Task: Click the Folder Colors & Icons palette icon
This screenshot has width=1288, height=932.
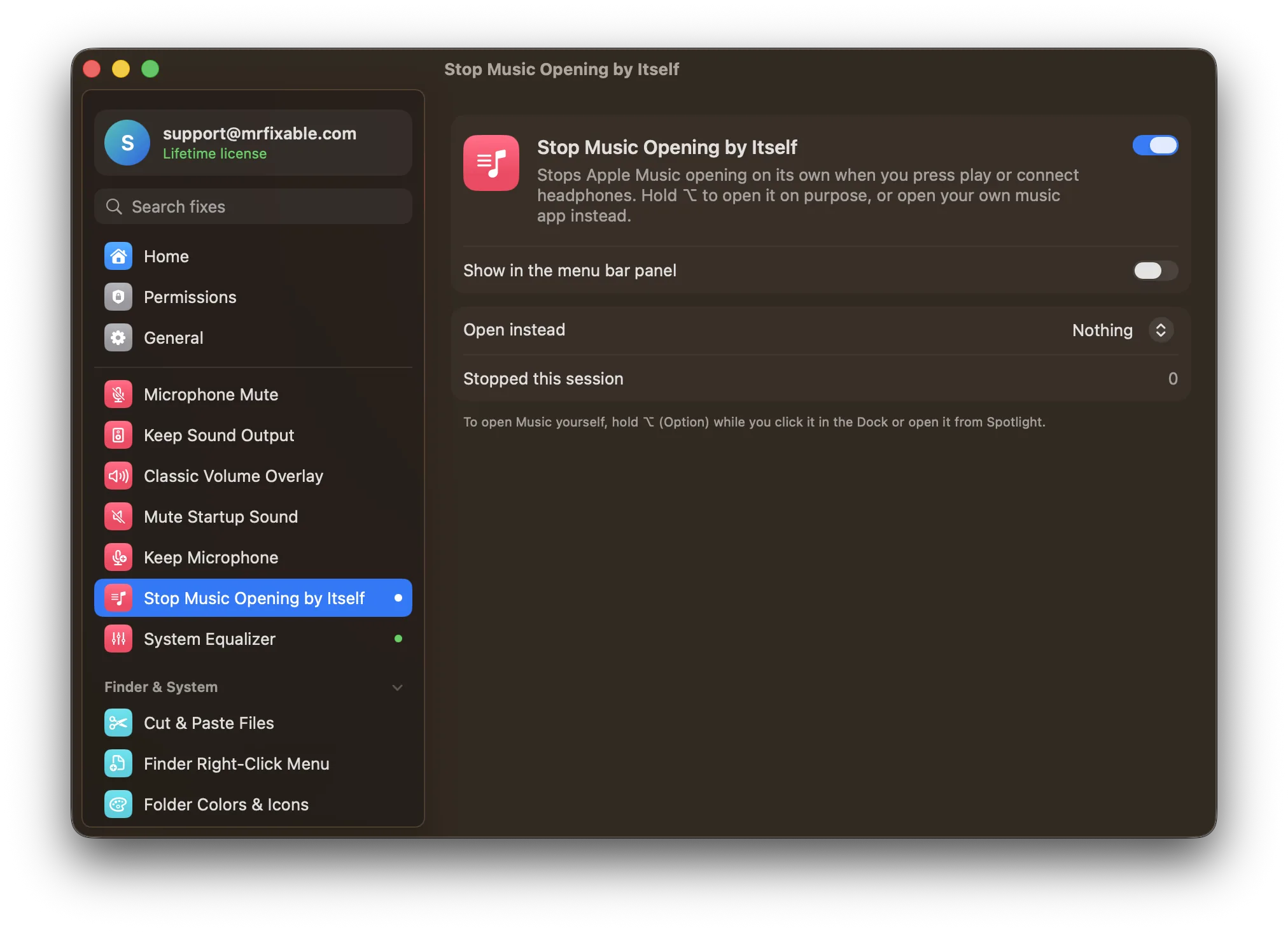Action: tap(118, 804)
